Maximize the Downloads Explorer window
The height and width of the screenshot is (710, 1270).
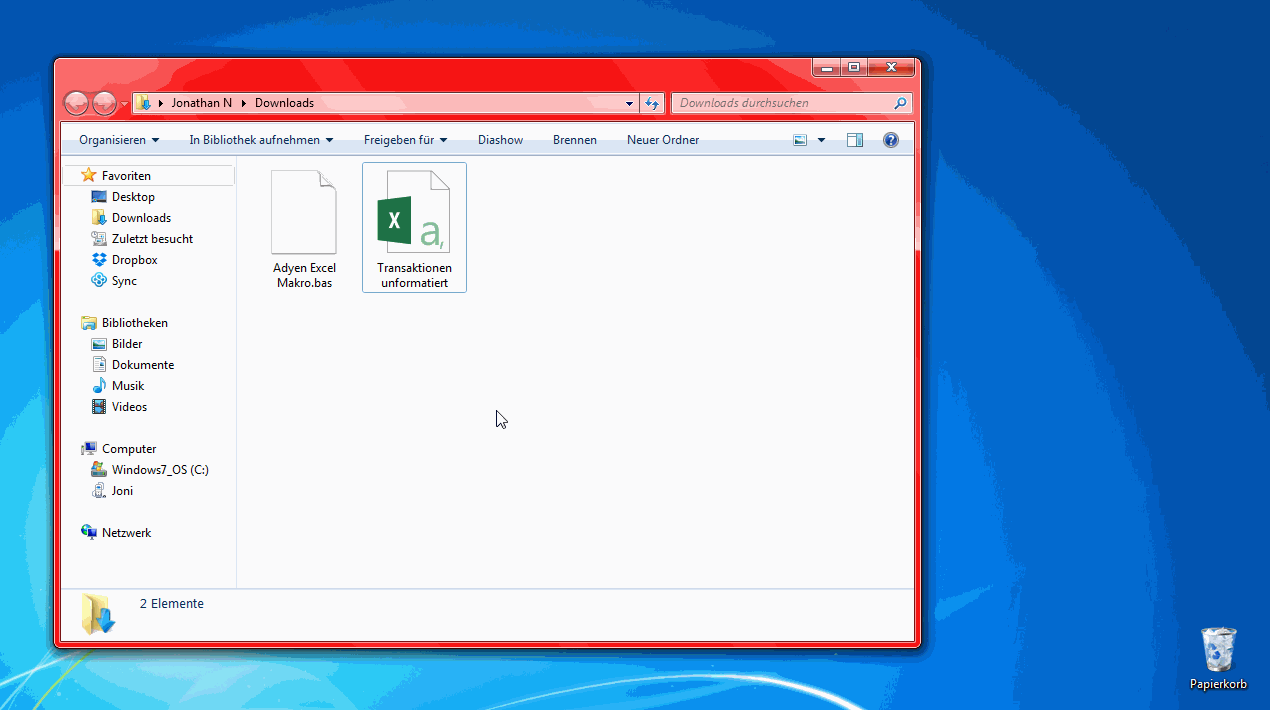(853, 67)
